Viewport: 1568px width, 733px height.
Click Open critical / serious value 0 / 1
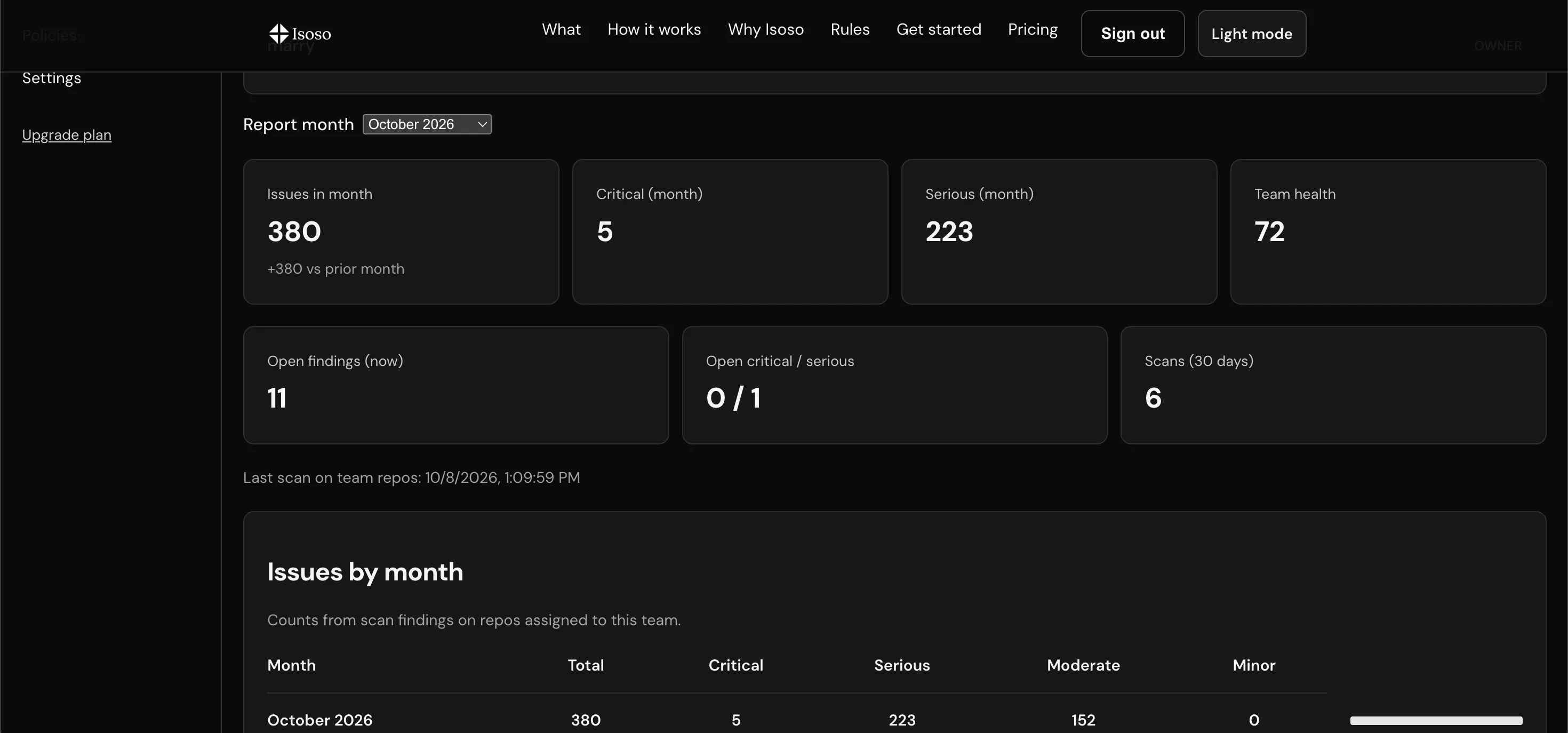(733, 398)
